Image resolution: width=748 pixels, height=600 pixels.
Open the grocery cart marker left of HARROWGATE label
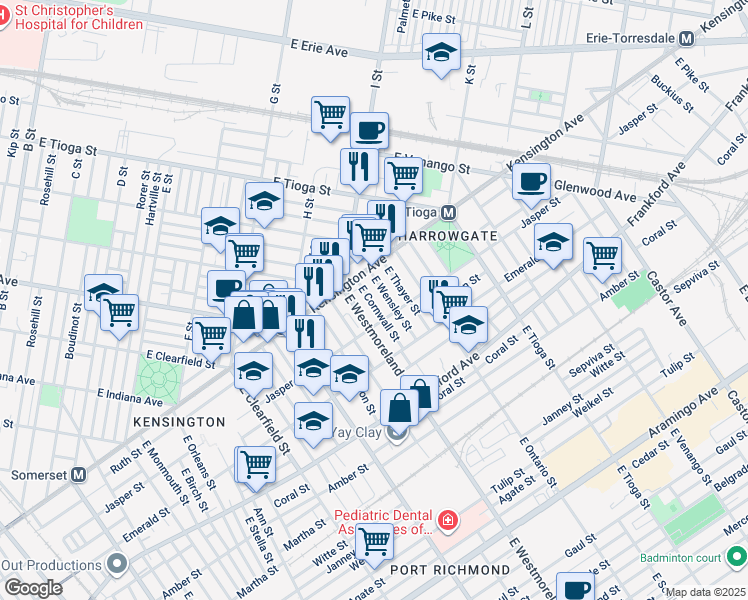pos(372,239)
